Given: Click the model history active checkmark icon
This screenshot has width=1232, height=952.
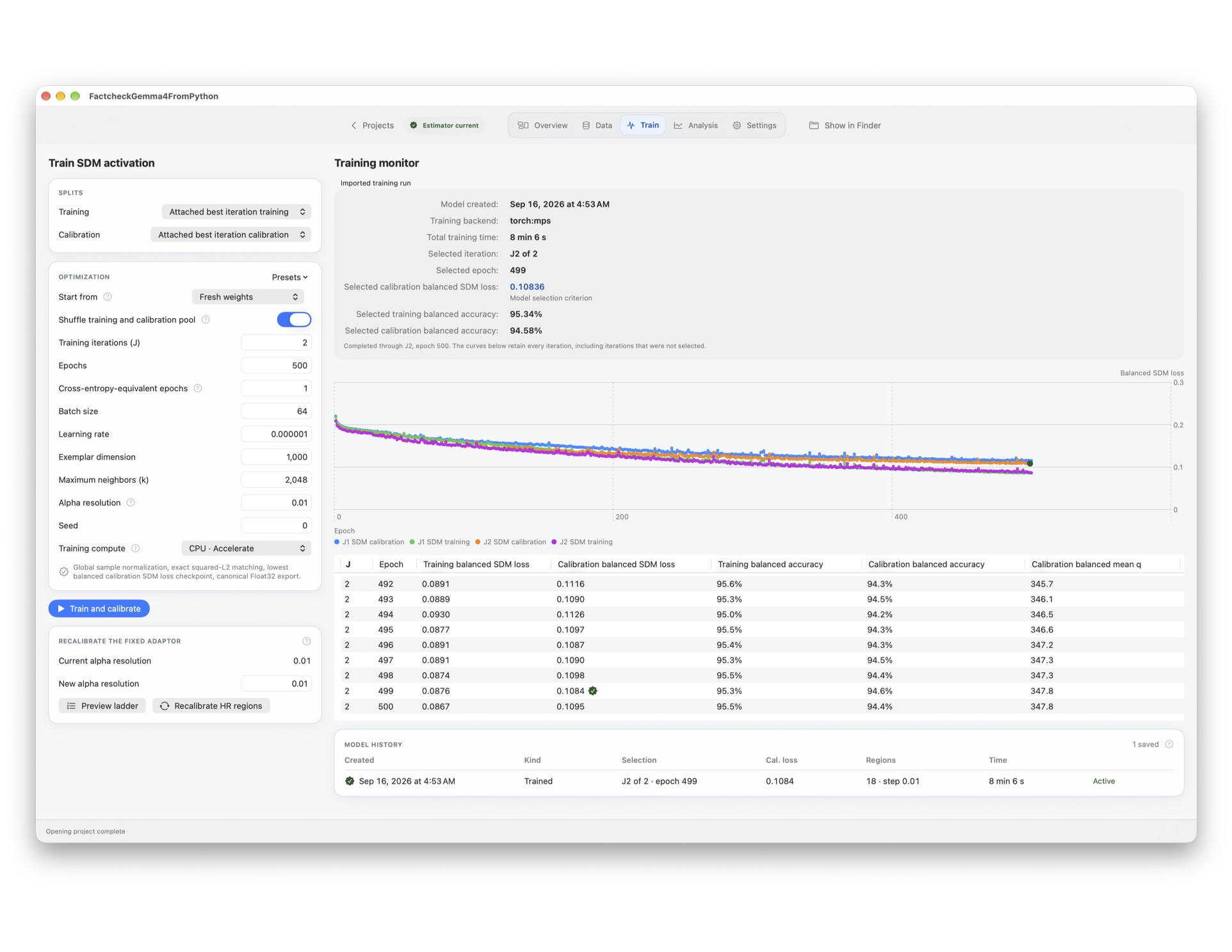Looking at the screenshot, I should click(x=350, y=781).
